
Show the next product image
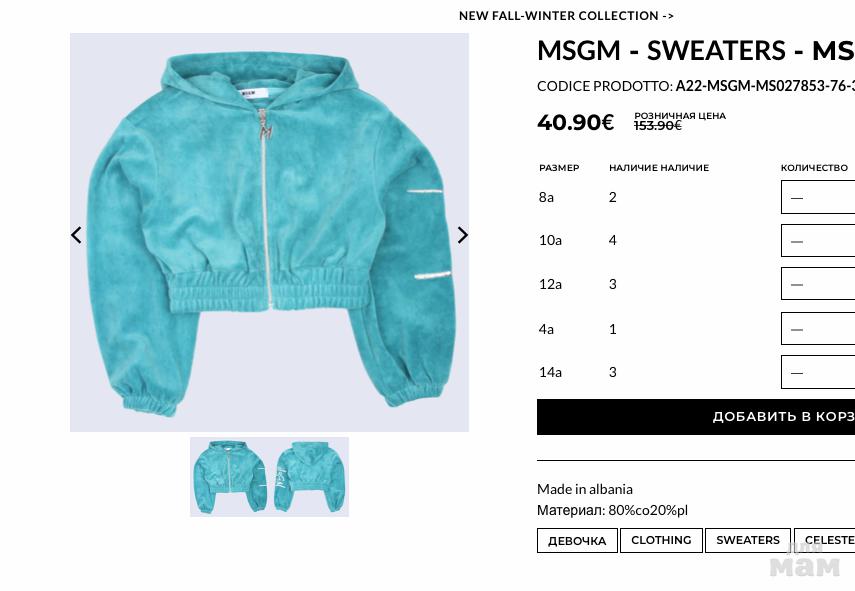[x=462, y=235]
